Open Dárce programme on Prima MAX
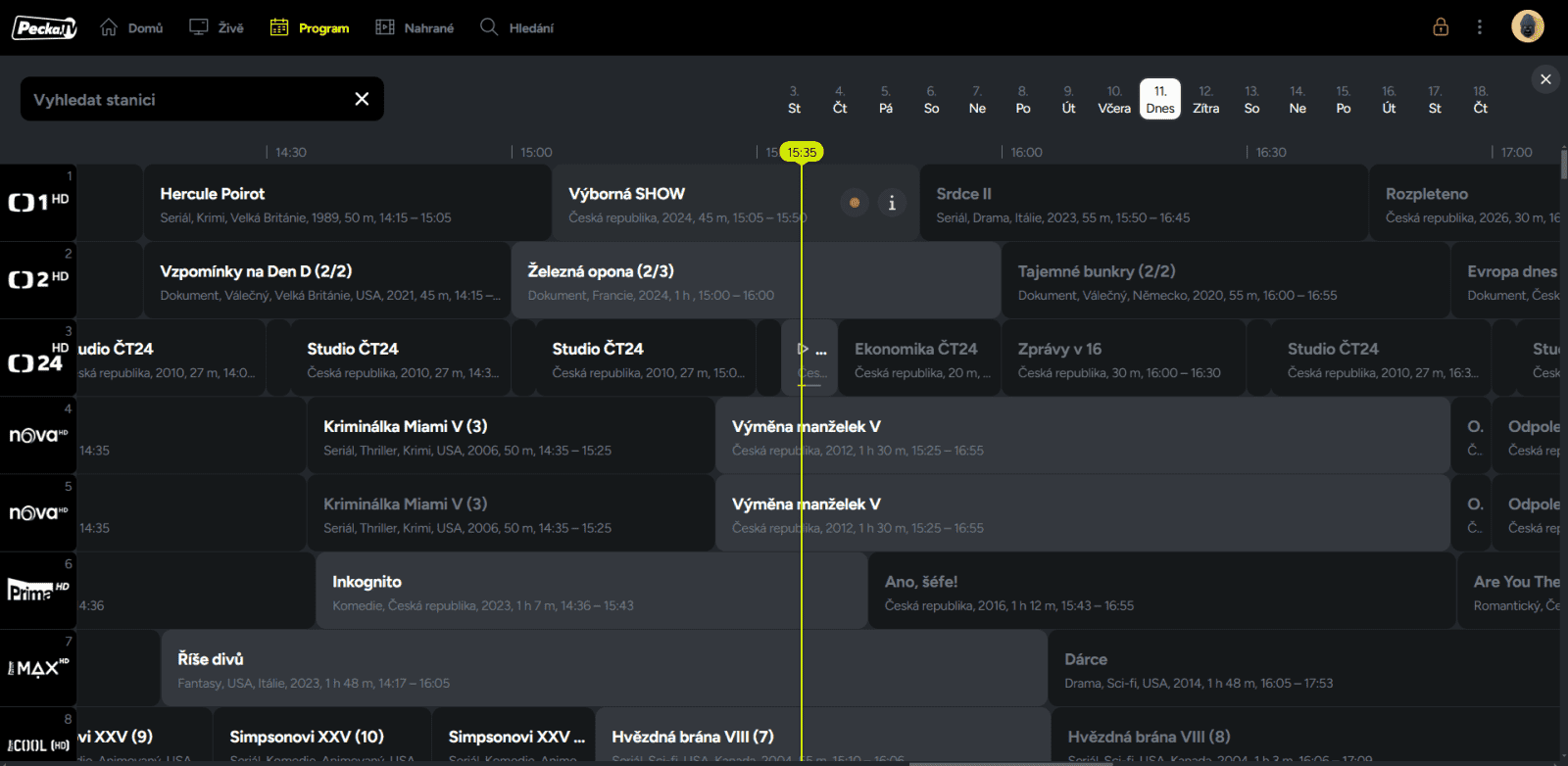The width and height of the screenshot is (1568, 766). 1304,668
